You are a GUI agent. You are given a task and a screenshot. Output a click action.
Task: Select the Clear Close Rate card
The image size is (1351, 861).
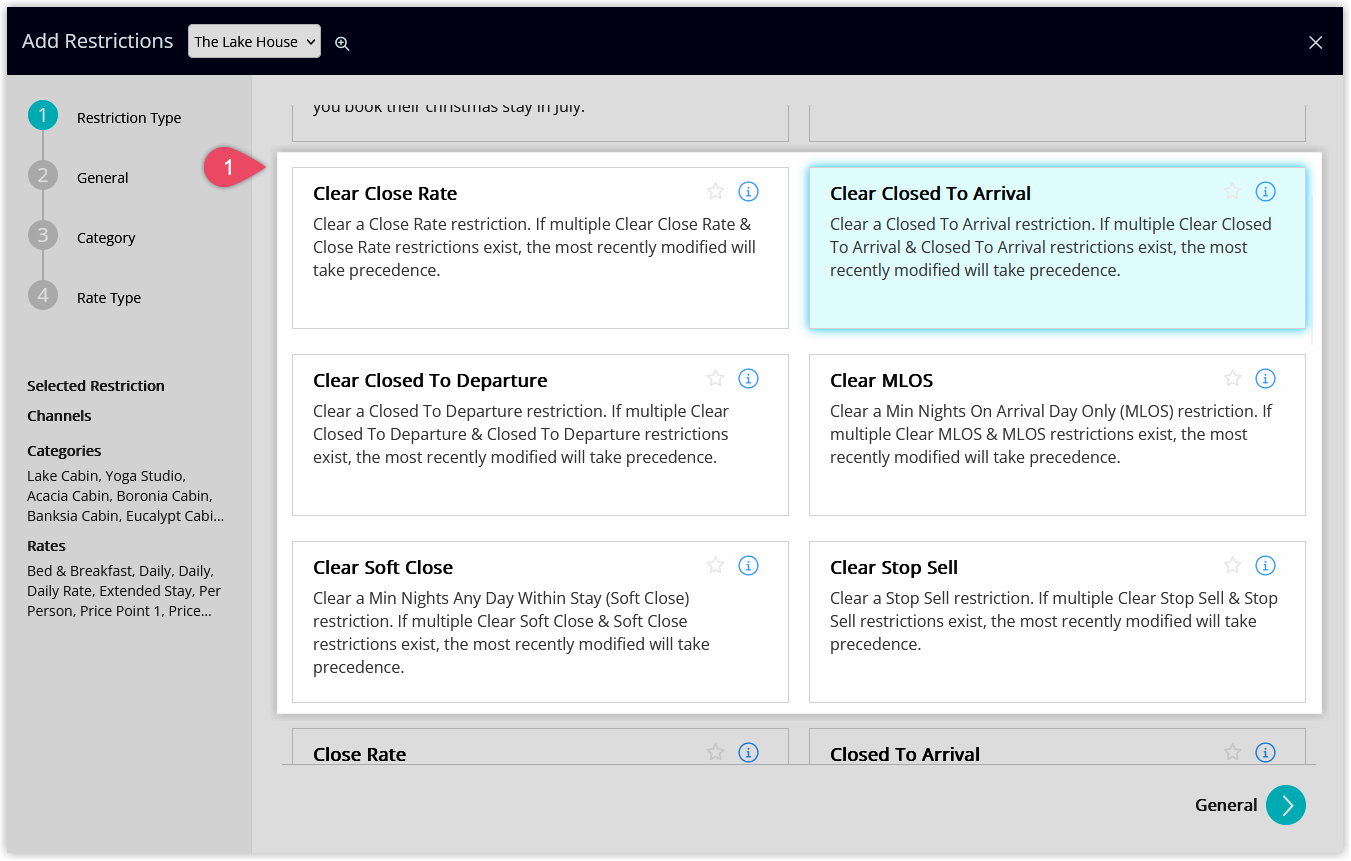(540, 248)
